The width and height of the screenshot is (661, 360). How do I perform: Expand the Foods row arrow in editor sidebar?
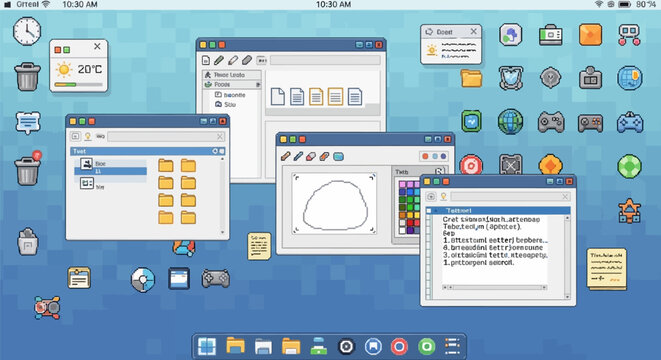point(258,85)
